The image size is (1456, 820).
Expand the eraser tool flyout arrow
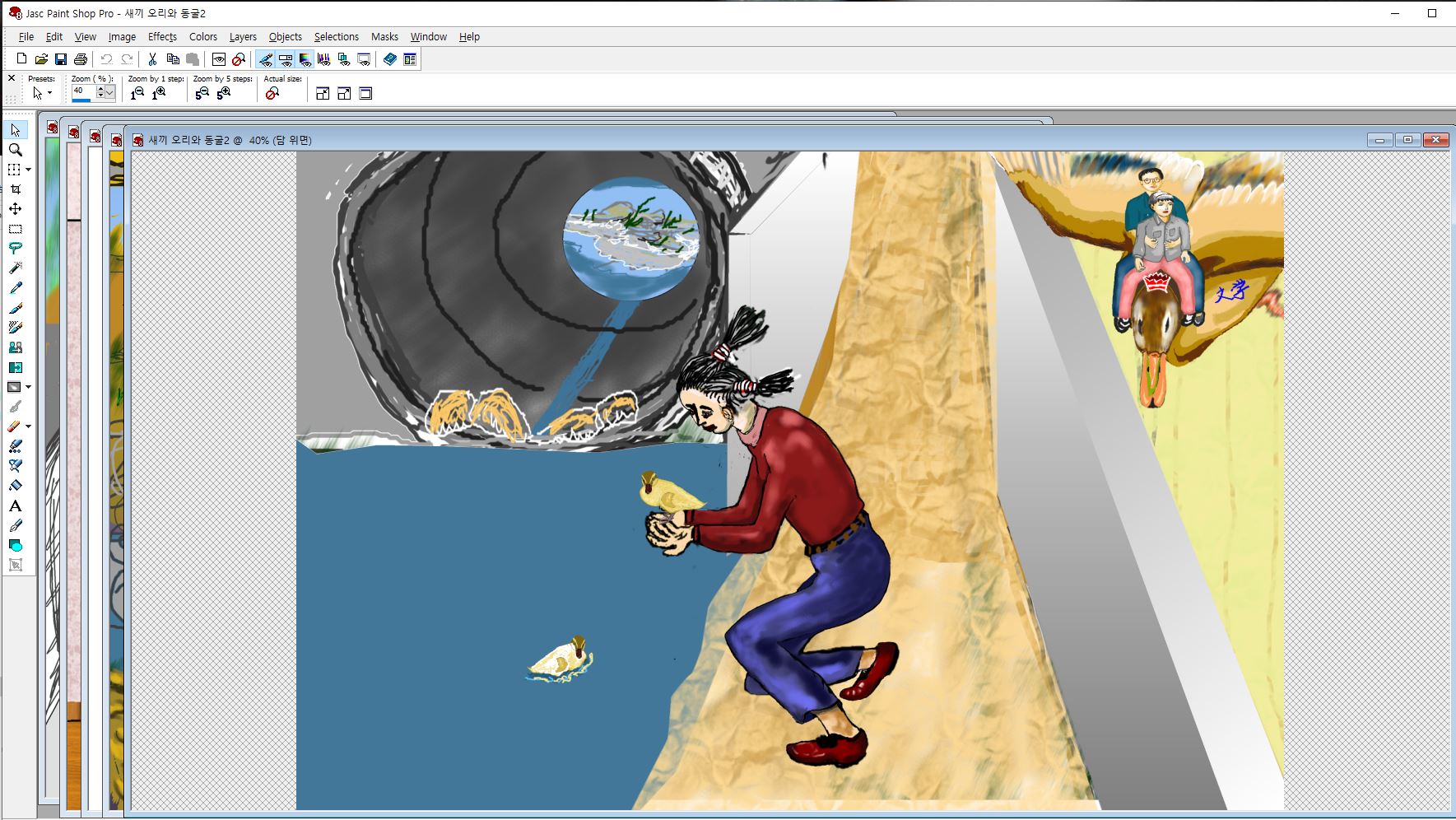[x=29, y=426]
